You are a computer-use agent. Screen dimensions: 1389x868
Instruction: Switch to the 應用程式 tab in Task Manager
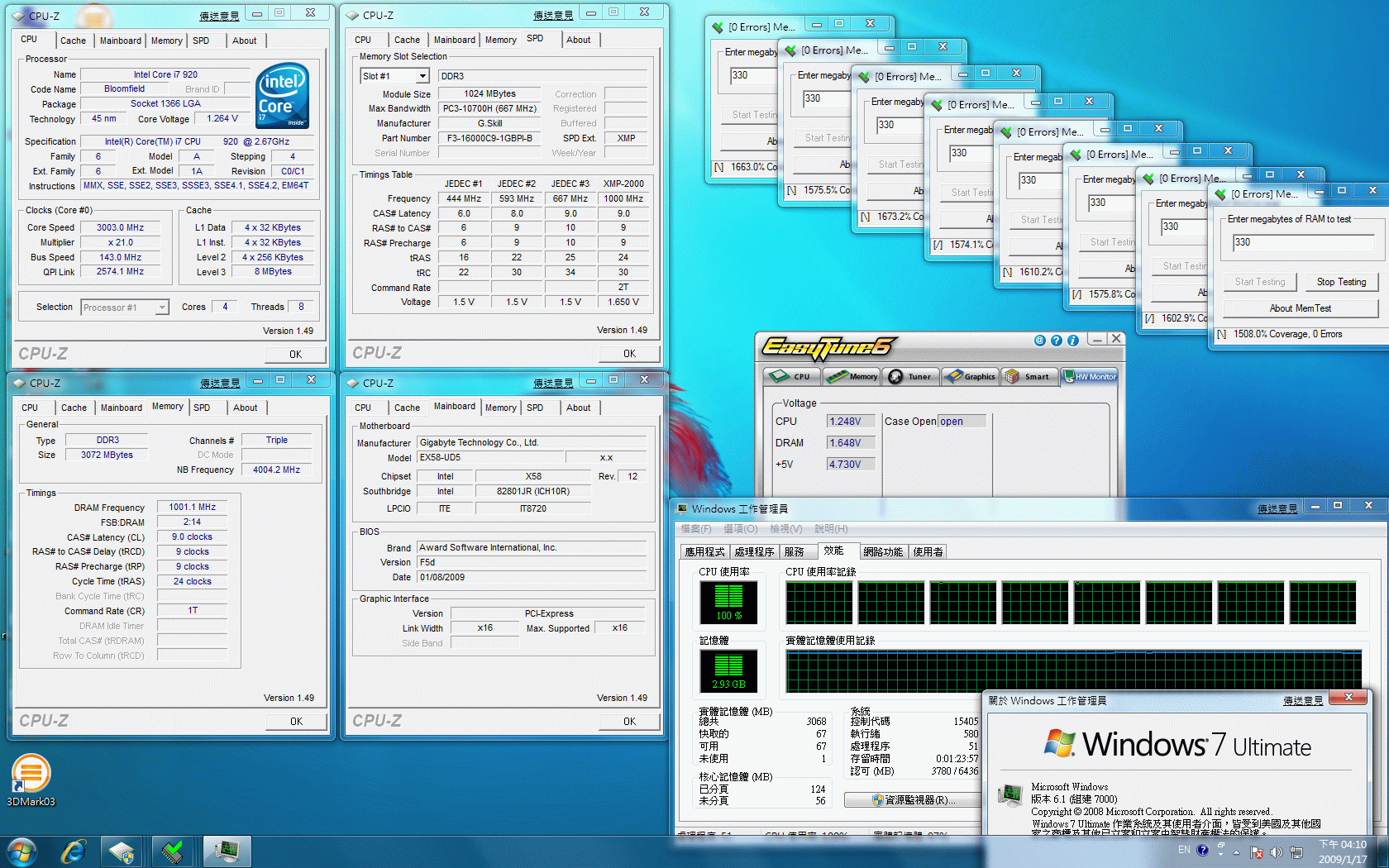704,551
